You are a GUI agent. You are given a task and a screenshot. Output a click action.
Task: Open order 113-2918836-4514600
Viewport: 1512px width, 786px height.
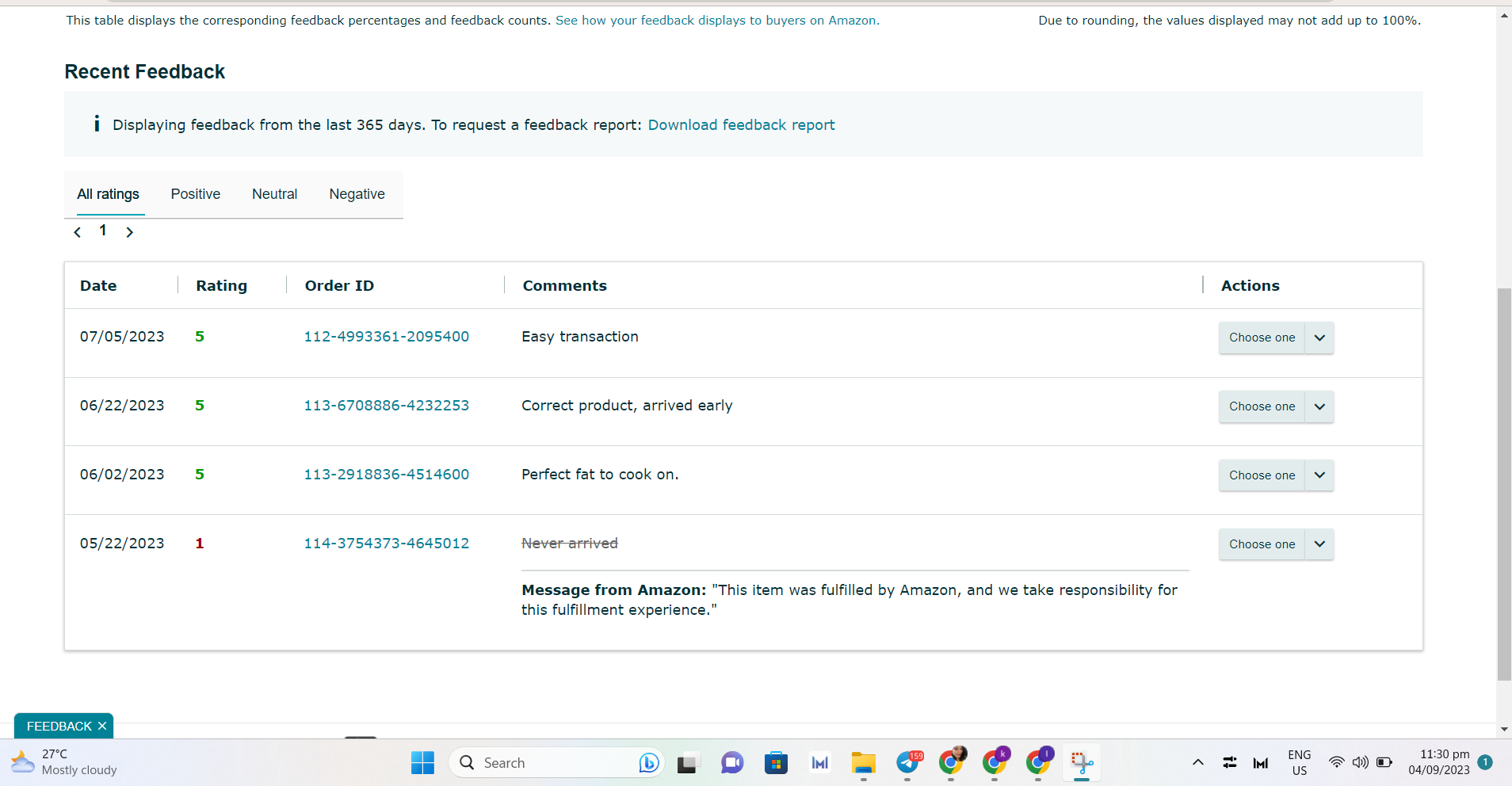coord(387,475)
